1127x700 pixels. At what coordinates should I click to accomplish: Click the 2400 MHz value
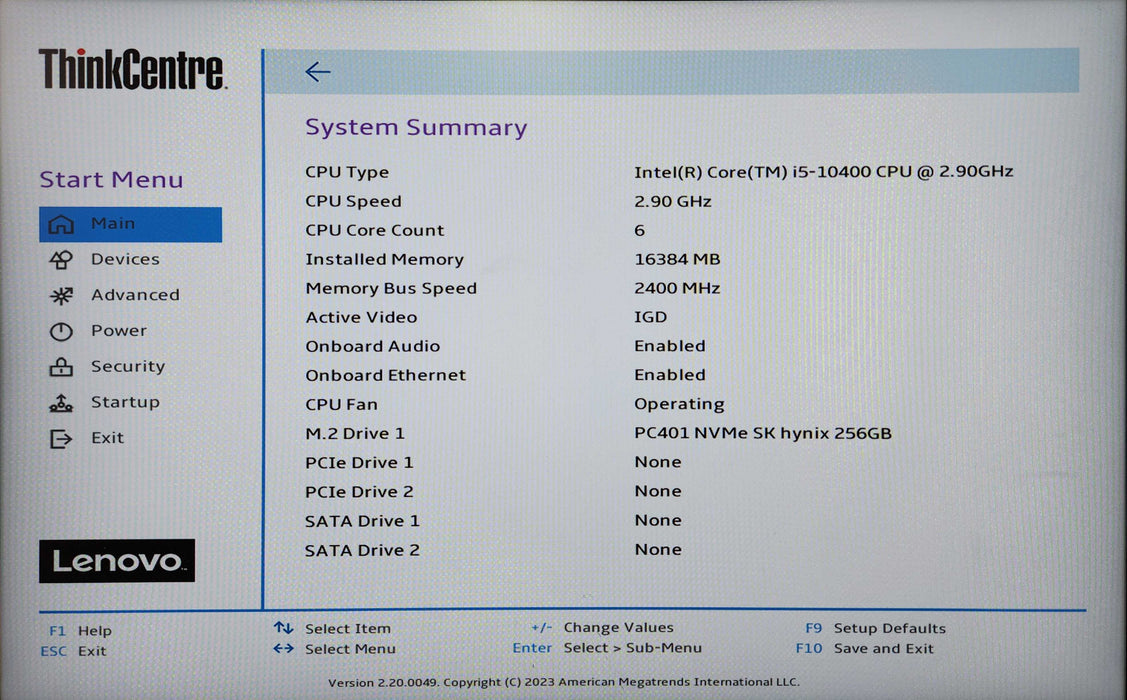tap(677, 288)
